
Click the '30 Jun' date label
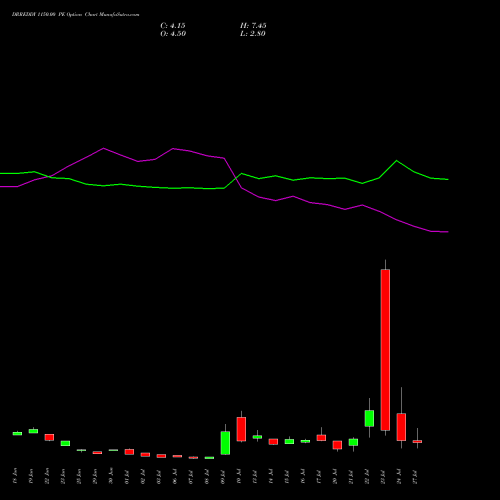click(111, 476)
